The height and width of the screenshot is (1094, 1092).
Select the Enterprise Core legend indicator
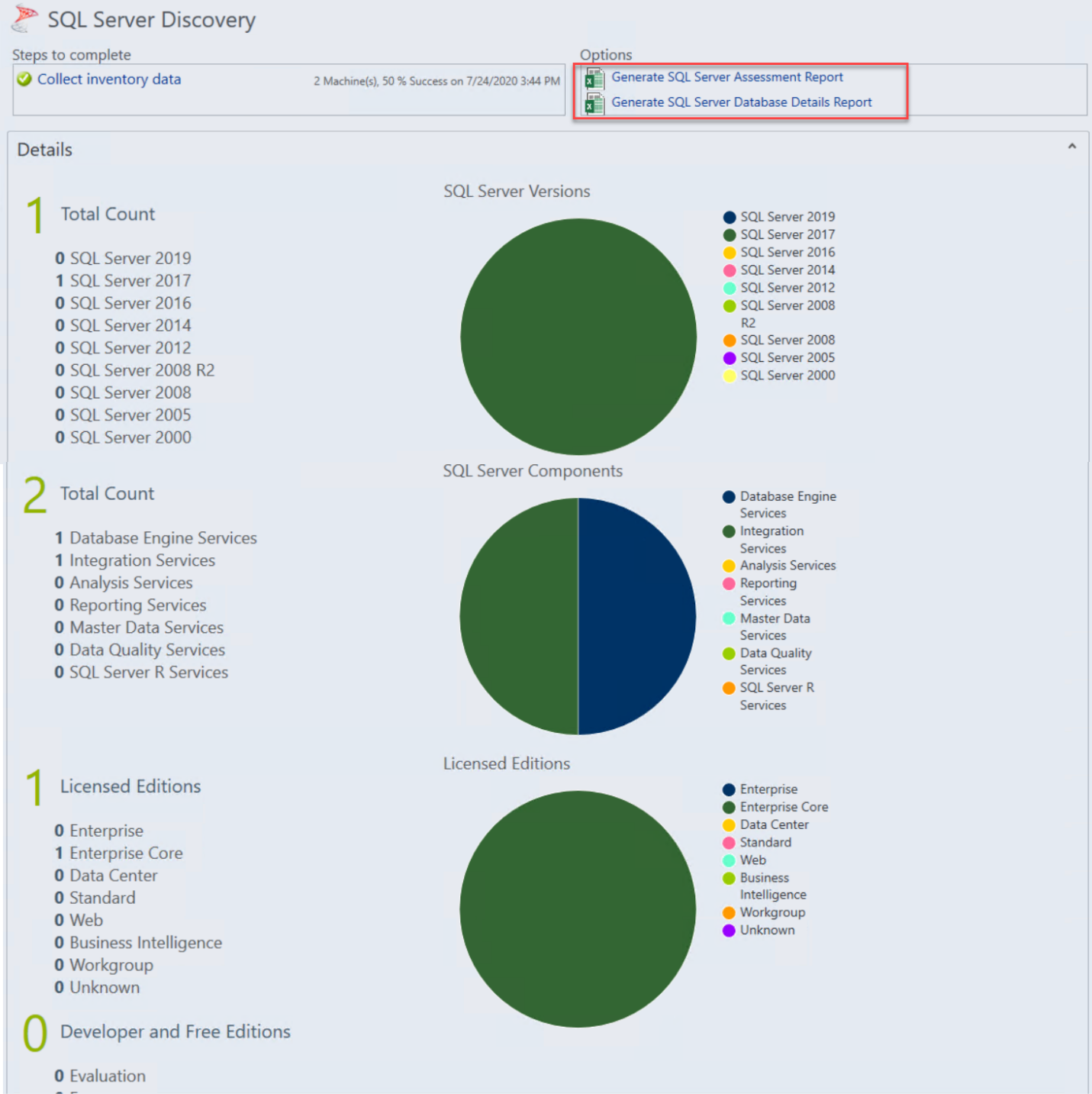pos(728,807)
